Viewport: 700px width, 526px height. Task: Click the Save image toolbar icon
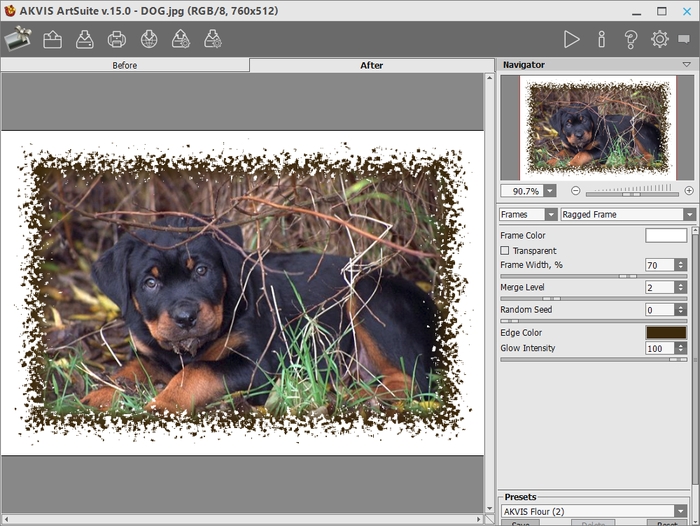point(84,40)
